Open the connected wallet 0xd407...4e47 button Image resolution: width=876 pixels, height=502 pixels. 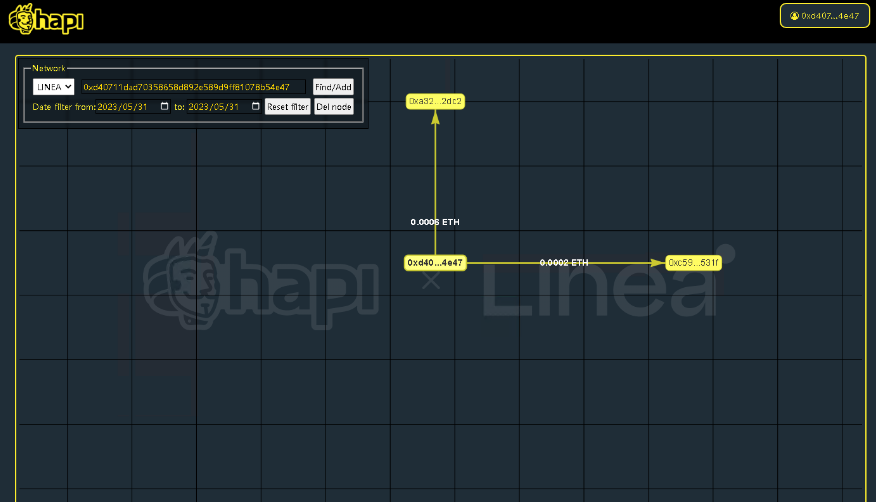pyautogui.click(x=825, y=16)
